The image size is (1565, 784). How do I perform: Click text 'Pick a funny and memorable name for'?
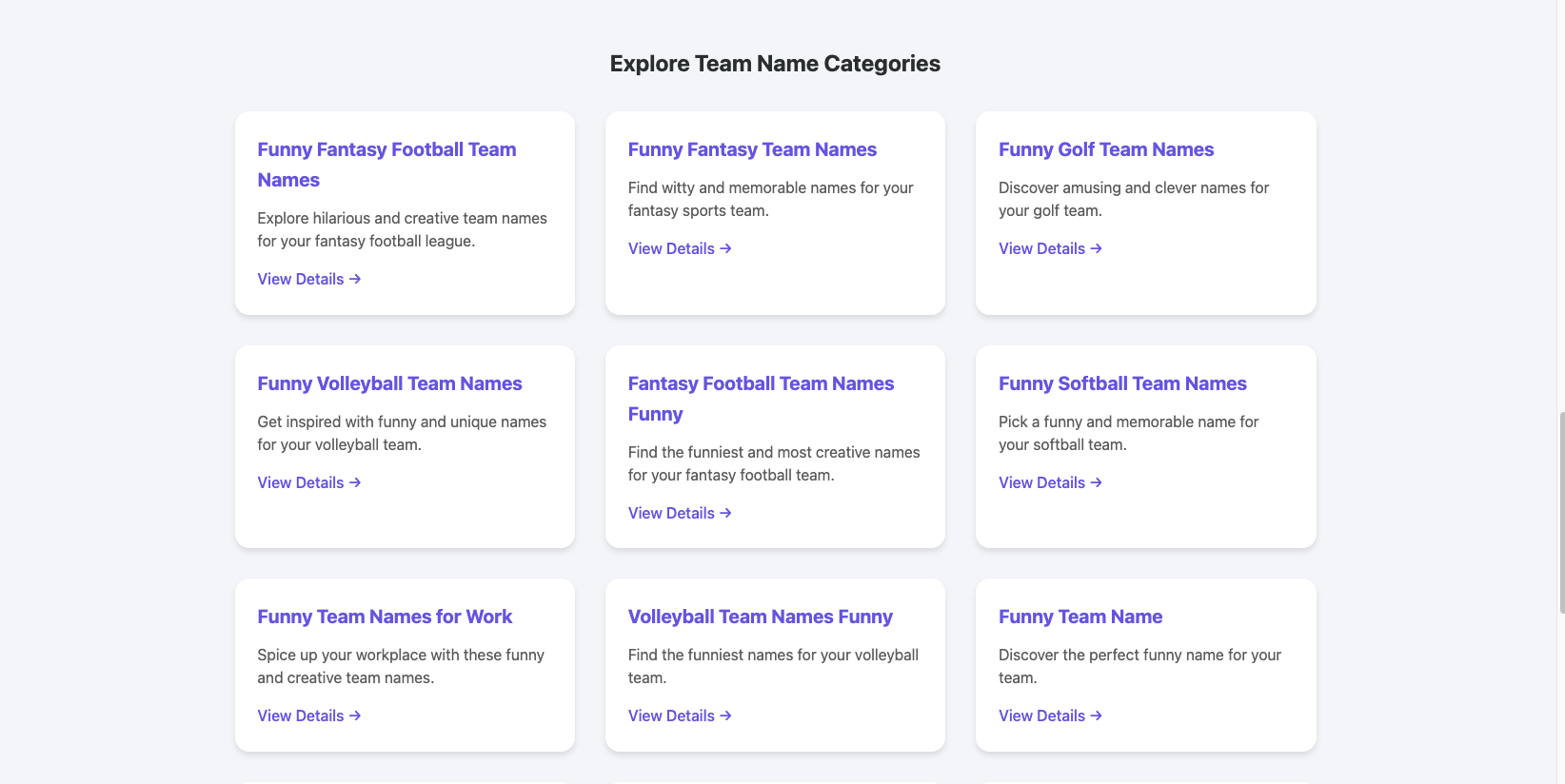click(x=1128, y=421)
